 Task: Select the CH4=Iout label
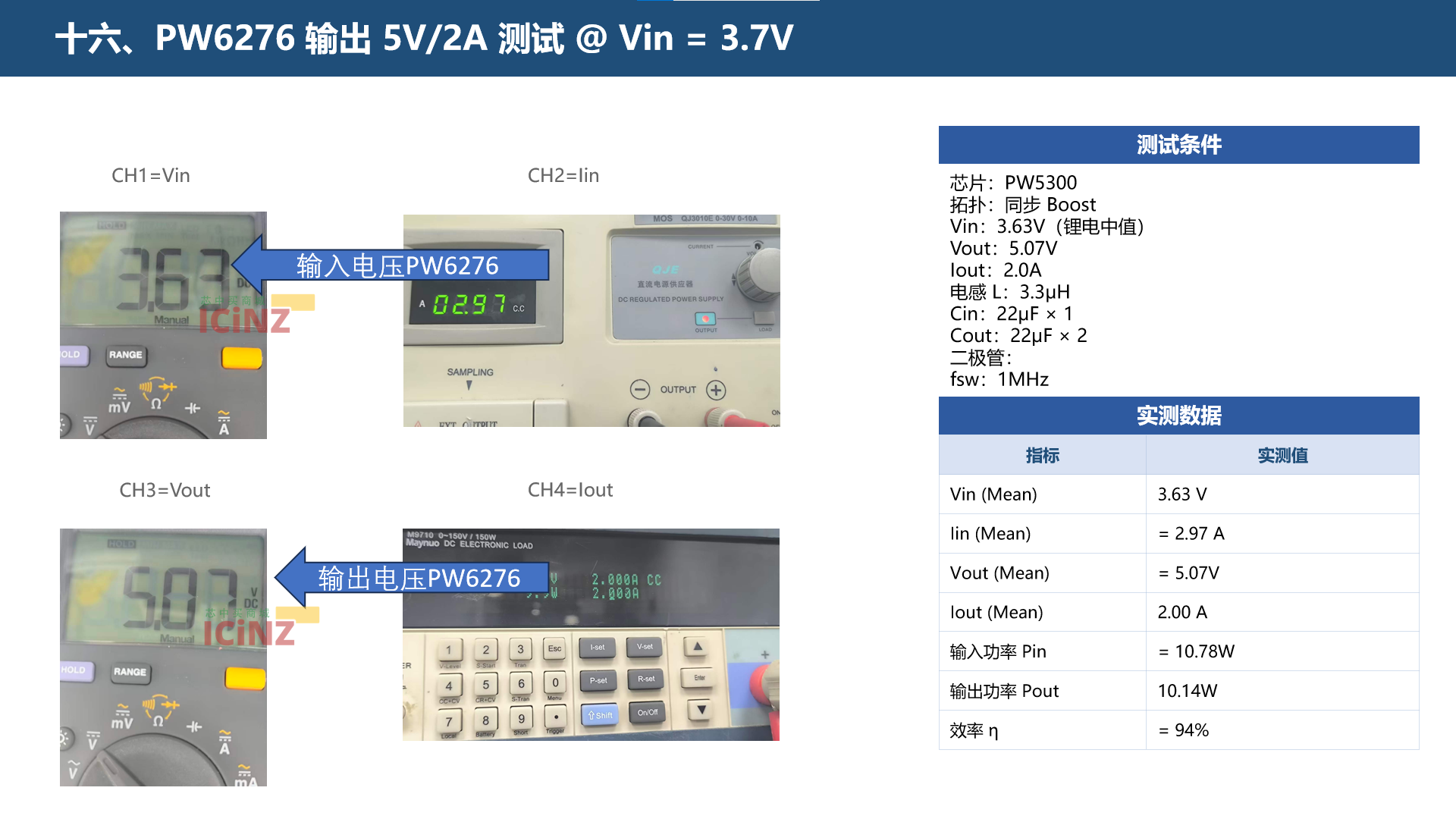pos(570,490)
